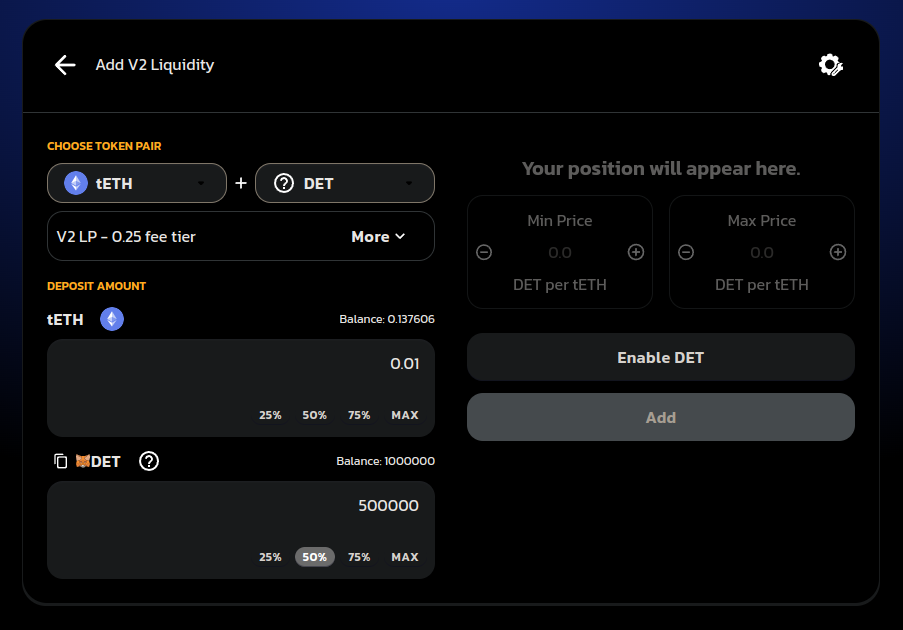Click the DET question mark icon in pair selector

[284, 183]
